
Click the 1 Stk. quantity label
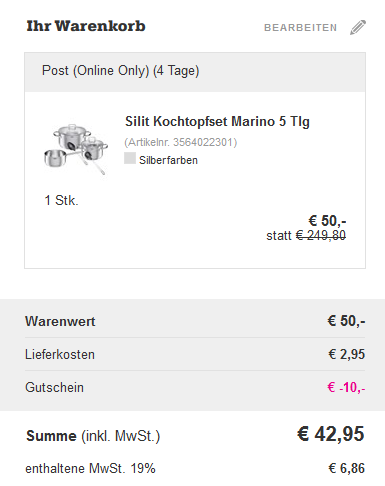click(61, 200)
